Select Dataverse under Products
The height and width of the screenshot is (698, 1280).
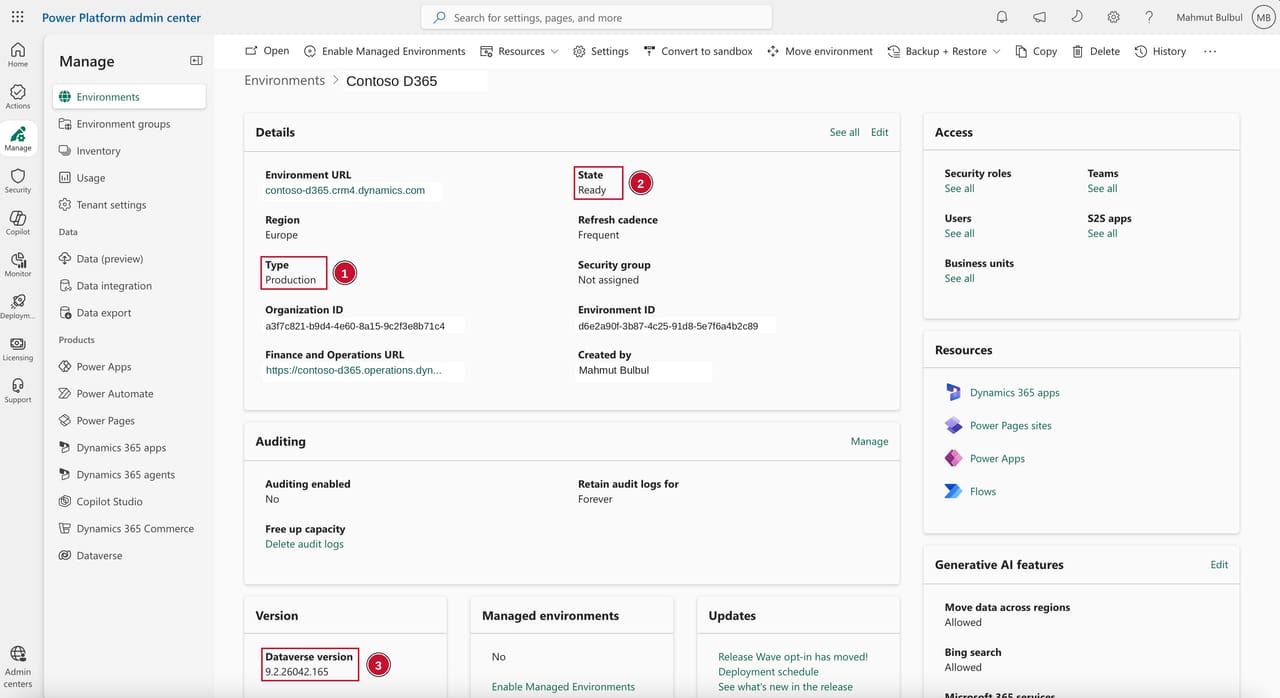(x=130, y=556)
